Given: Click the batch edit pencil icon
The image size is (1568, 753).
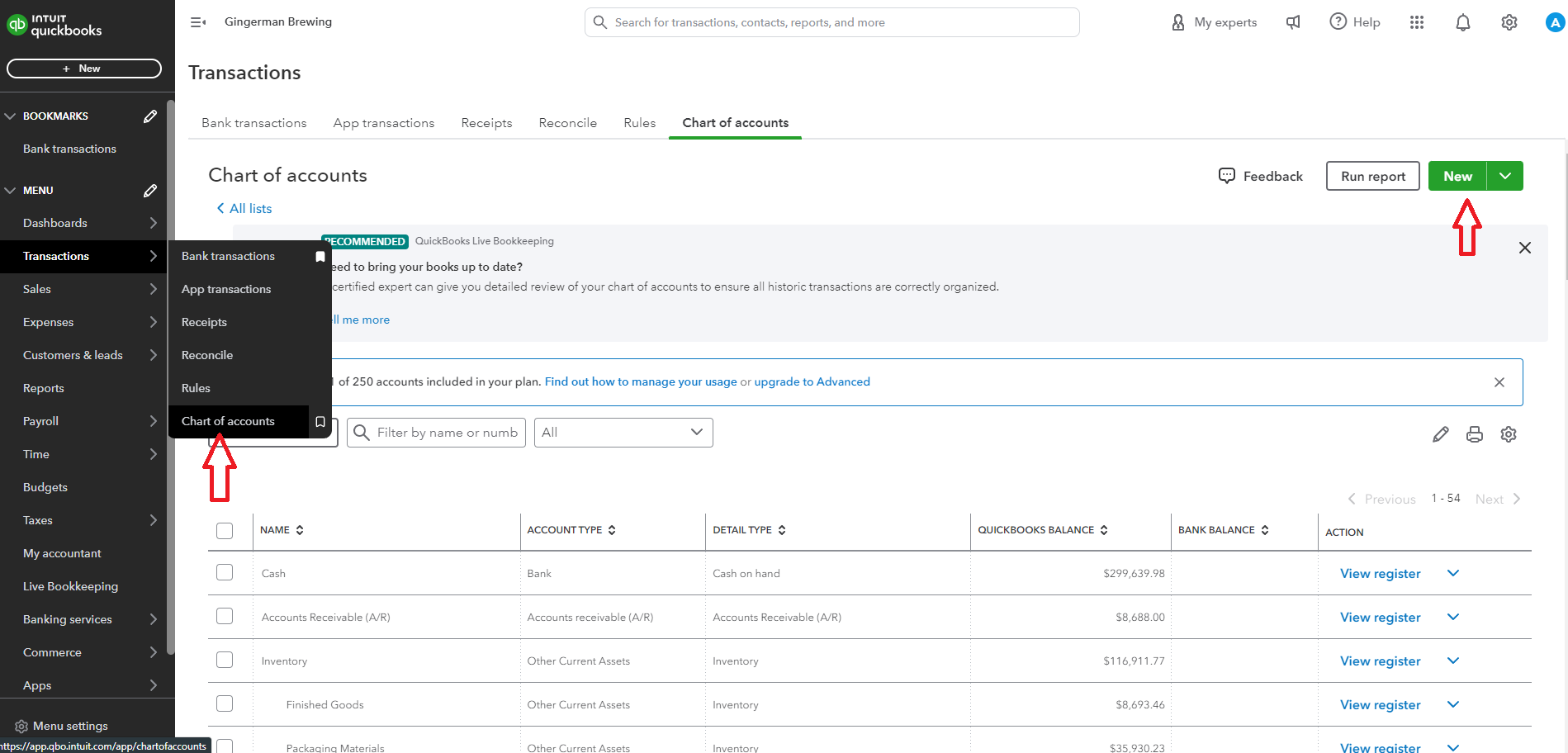Looking at the screenshot, I should (x=1441, y=434).
